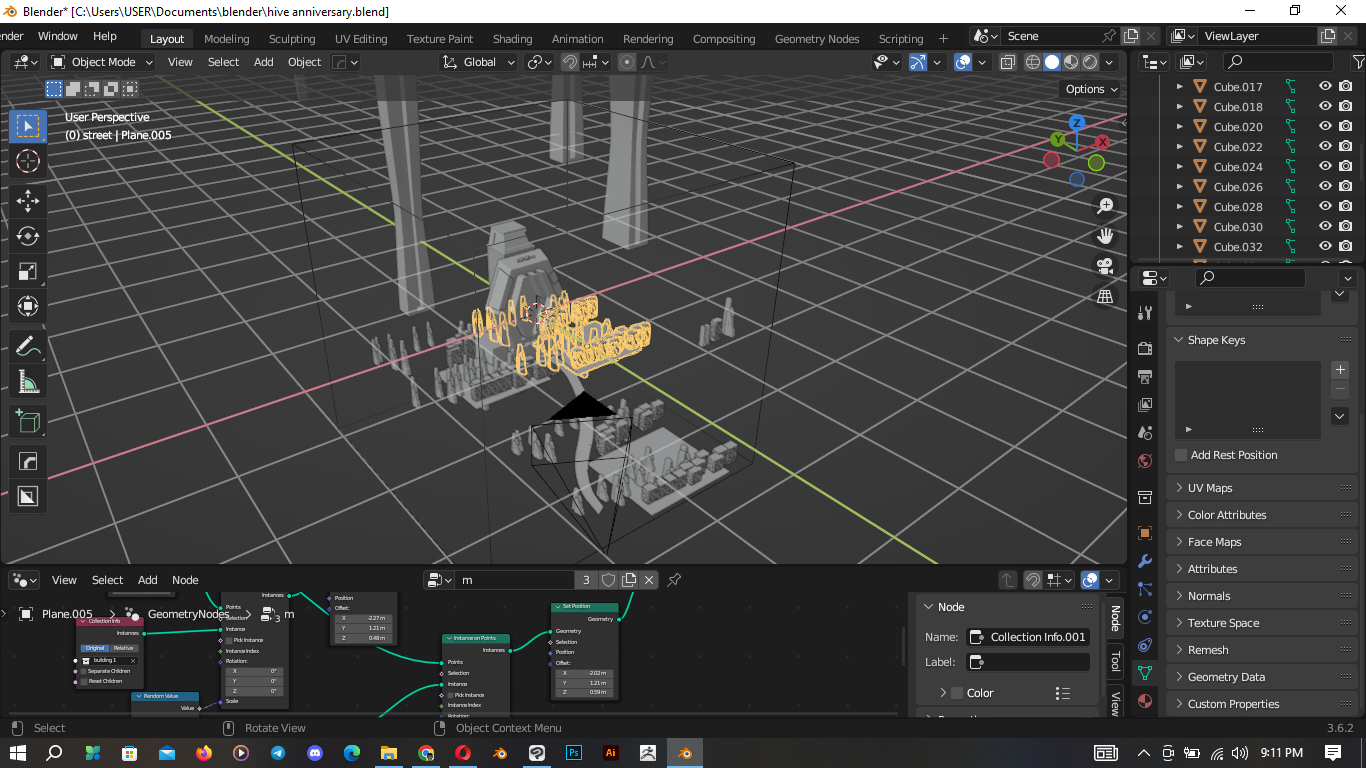Toggle show gizmo button in viewport header

tap(918, 62)
